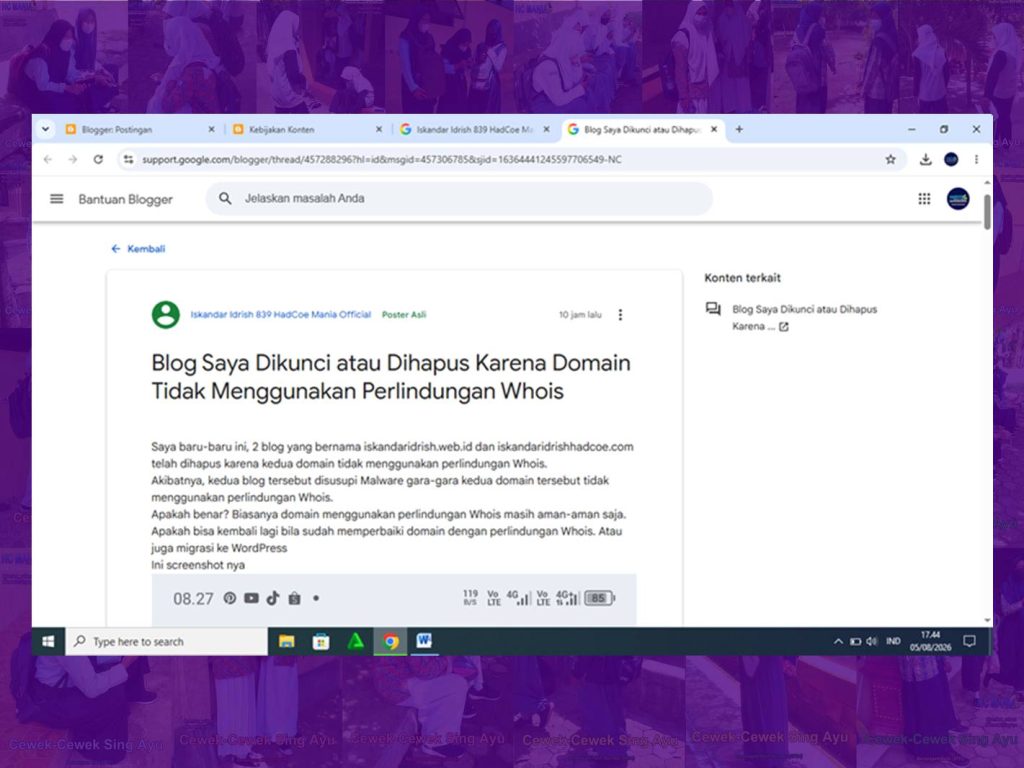Open the embedded phone screenshot image
1024x768 pixels.
point(394,600)
